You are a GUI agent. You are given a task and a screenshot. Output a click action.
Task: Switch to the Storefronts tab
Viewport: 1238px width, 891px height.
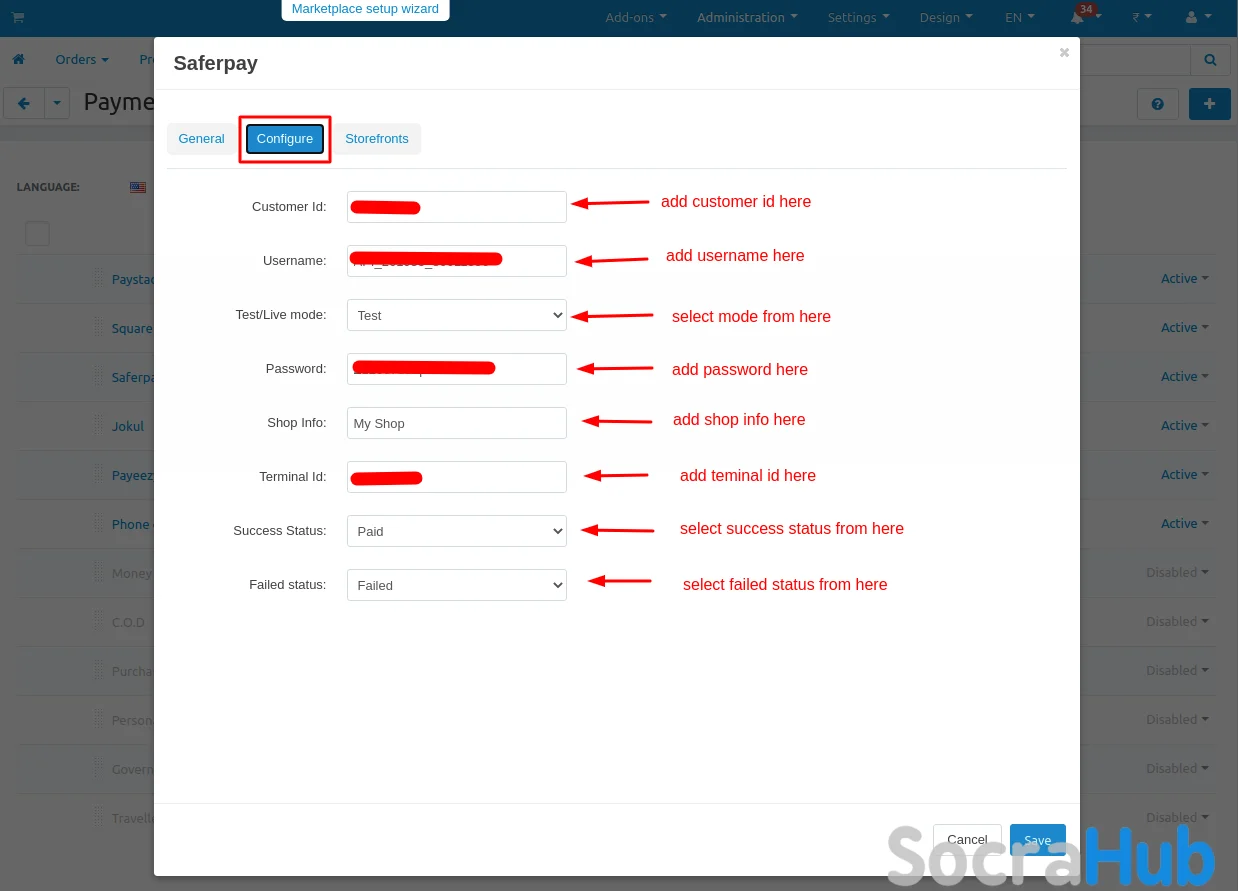(x=377, y=139)
